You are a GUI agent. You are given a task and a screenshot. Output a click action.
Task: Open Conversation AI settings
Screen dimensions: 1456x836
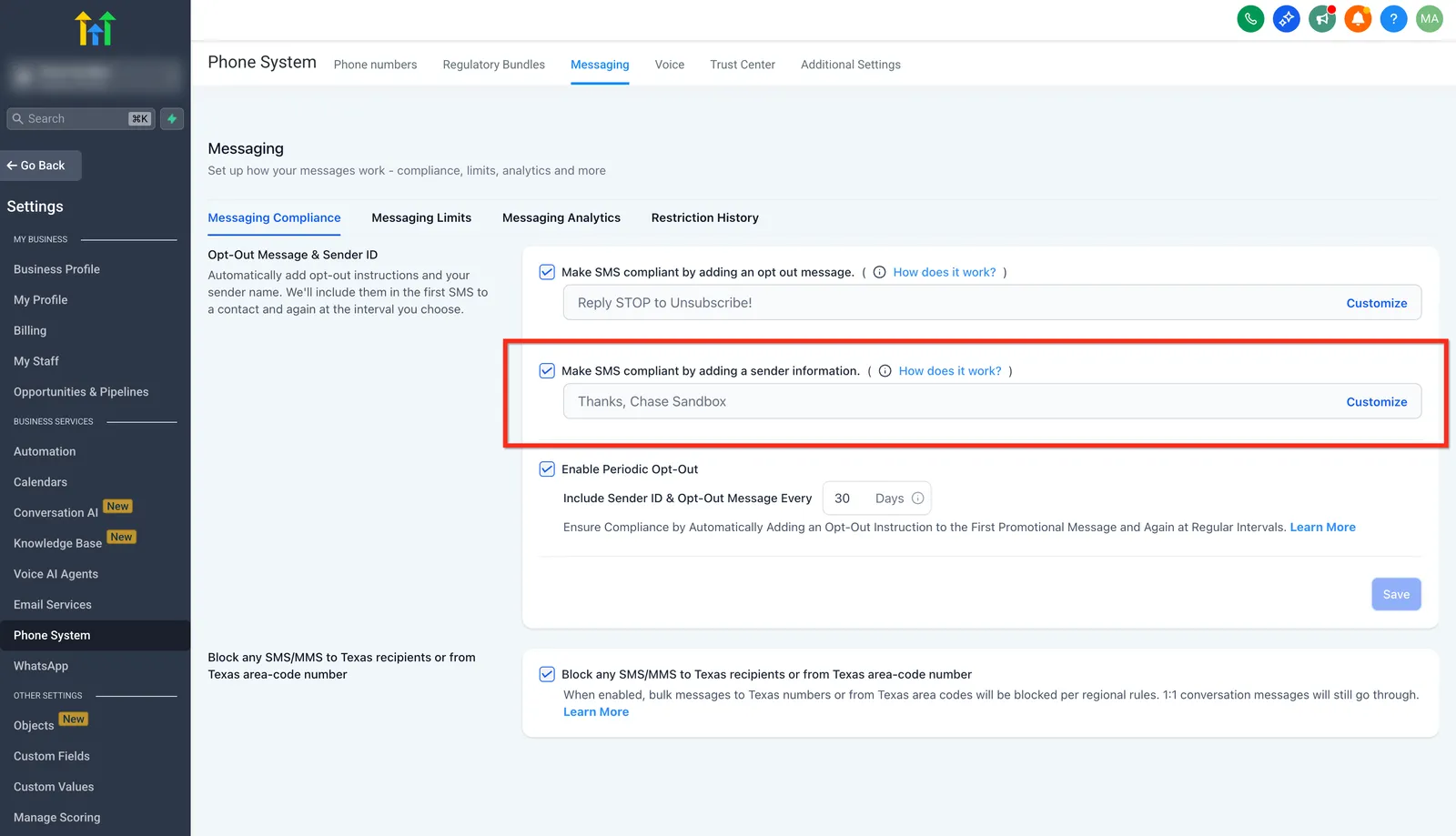point(56,513)
